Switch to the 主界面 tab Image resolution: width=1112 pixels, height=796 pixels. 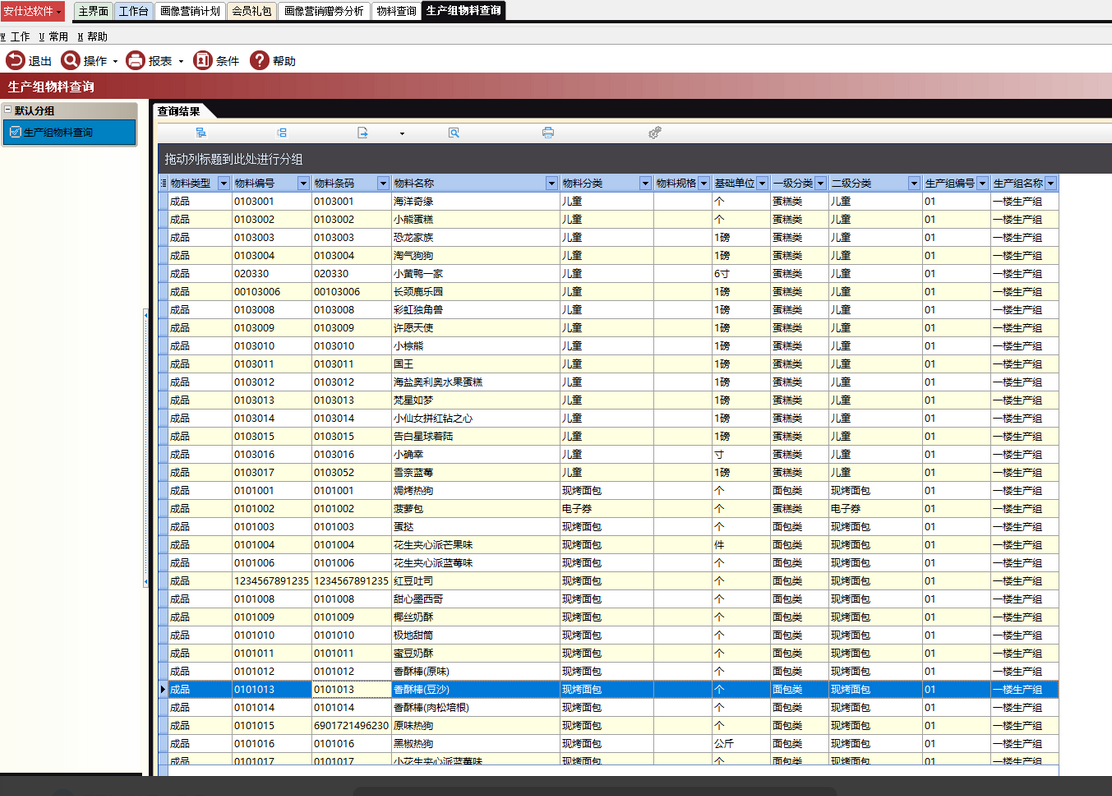[93, 11]
